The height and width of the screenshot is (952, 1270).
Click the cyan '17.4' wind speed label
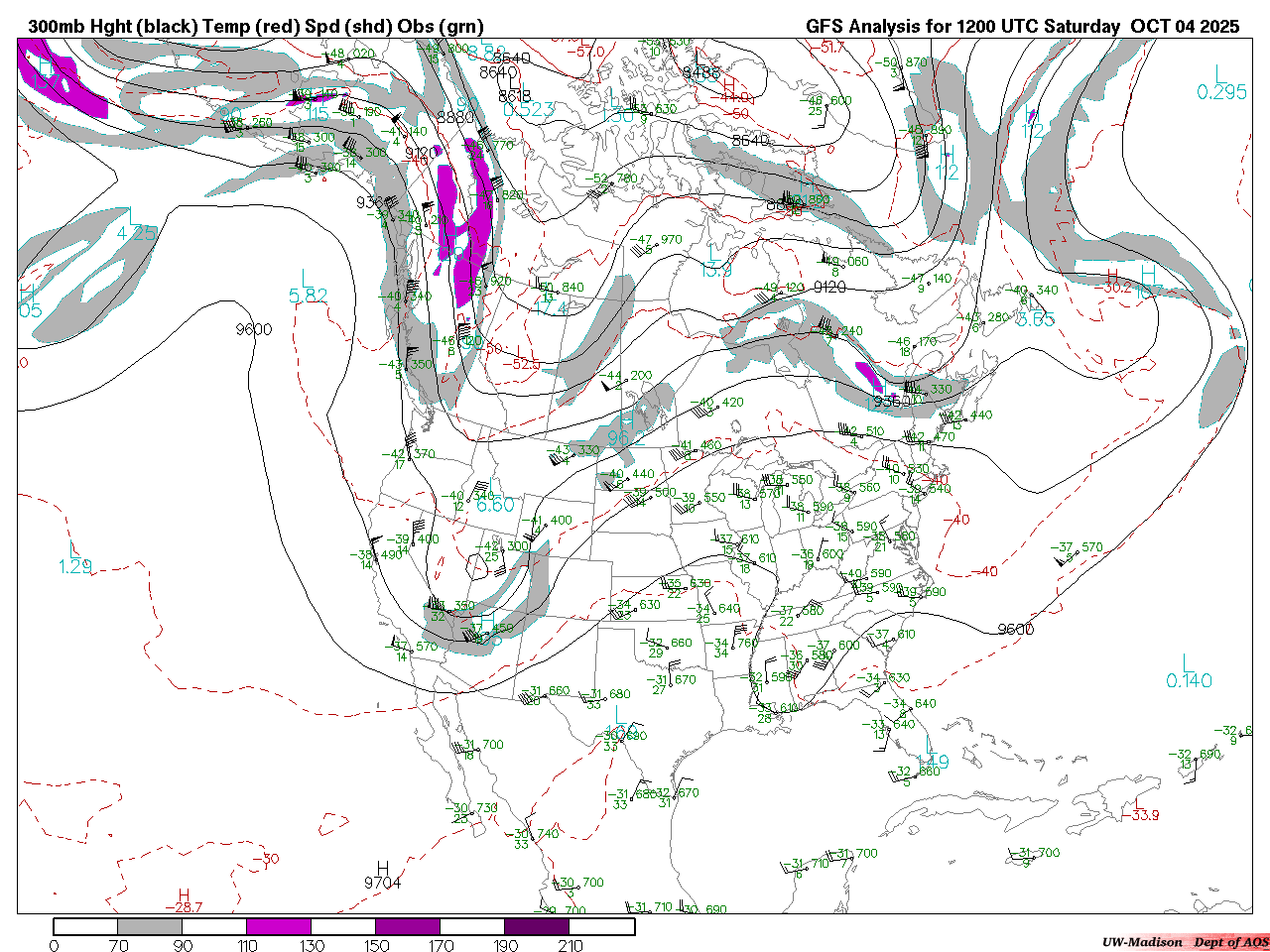[551, 308]
